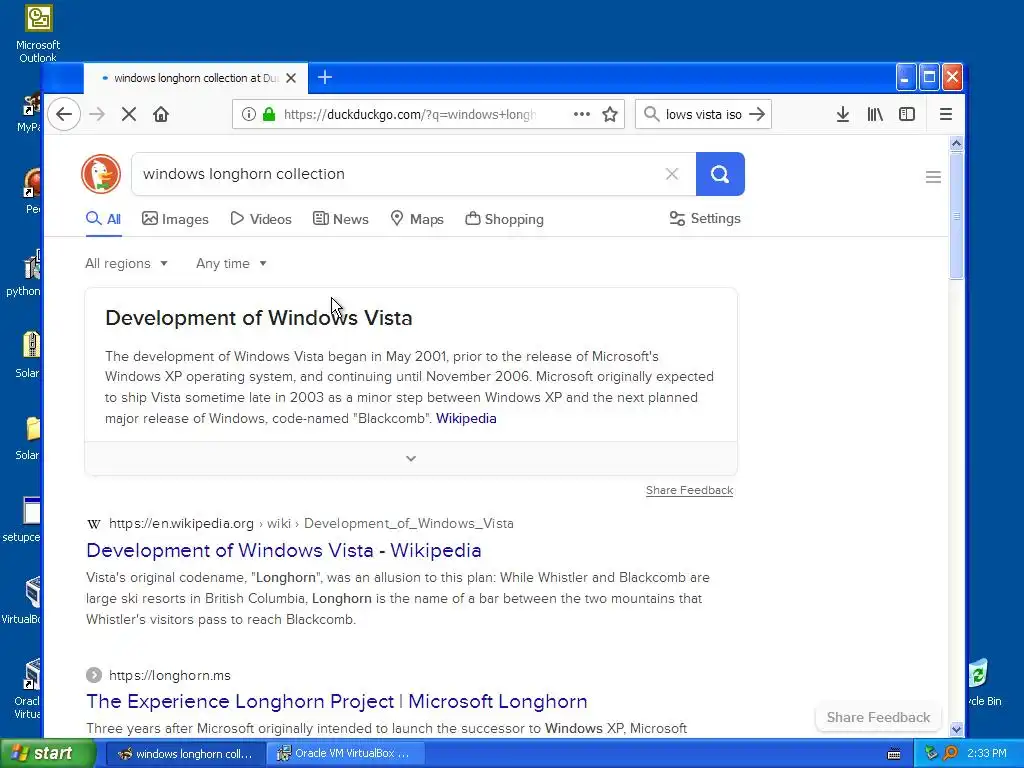Viewport: 1024px width, 768px height.
Task: Click the magnifier icon in Firefox search box
Action: (651, 114)
